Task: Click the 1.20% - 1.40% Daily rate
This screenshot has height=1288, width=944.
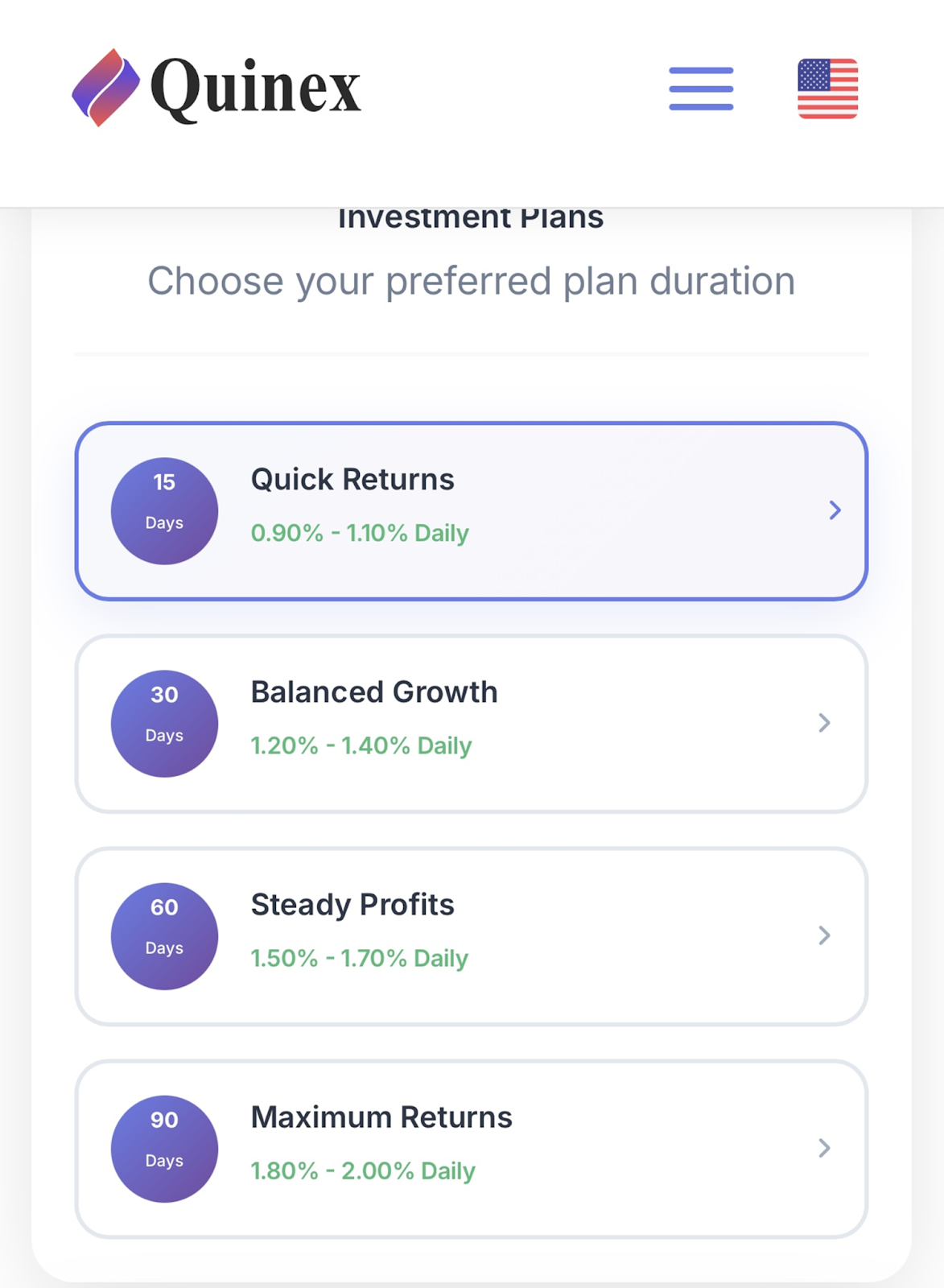Action: 361,745
